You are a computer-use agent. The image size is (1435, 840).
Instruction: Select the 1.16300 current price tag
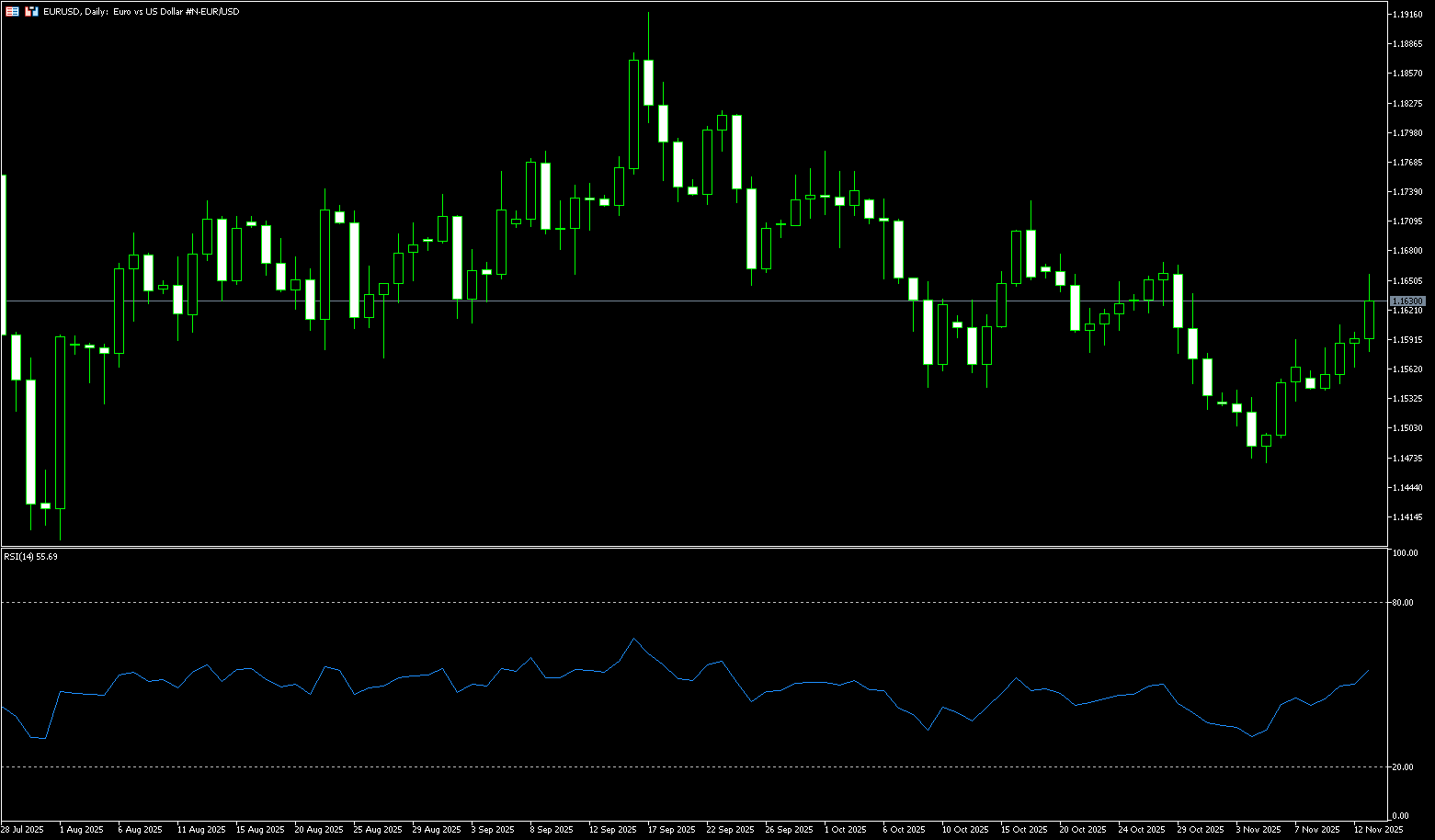[1407, 301]
